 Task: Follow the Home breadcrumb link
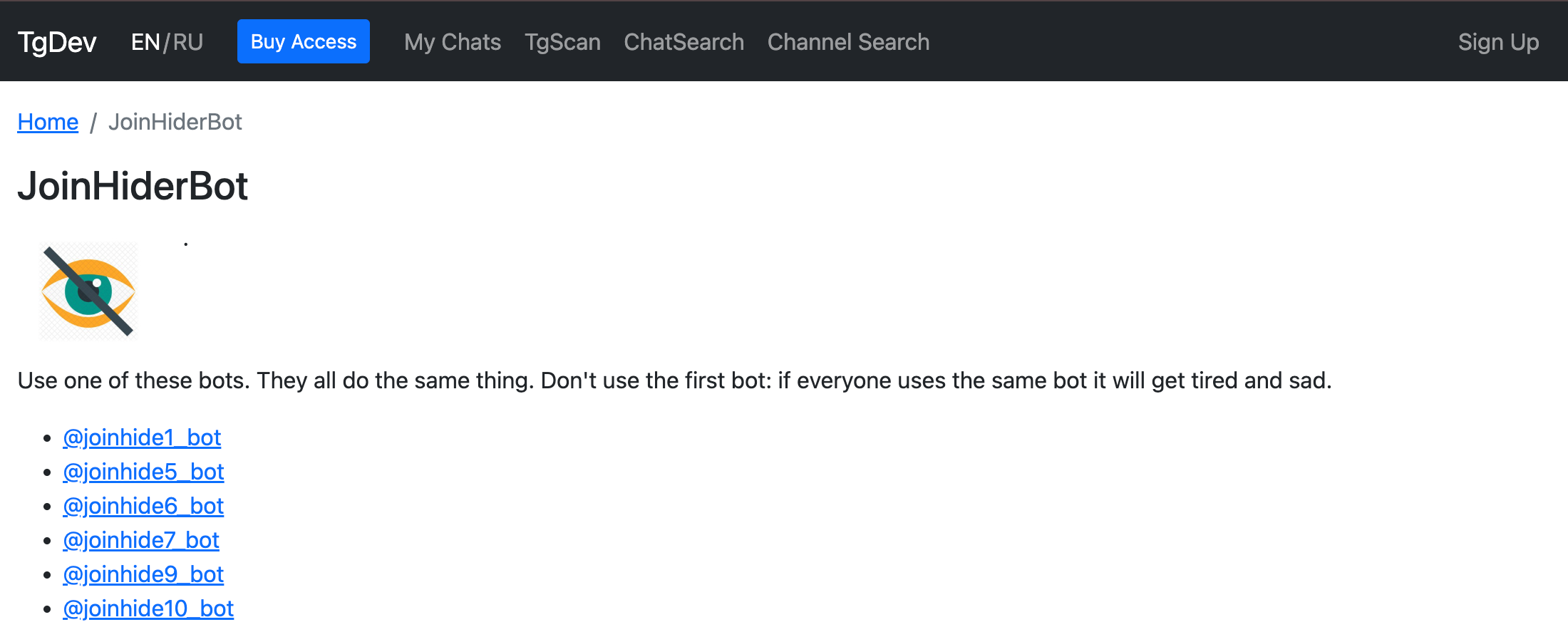(48, 122)
